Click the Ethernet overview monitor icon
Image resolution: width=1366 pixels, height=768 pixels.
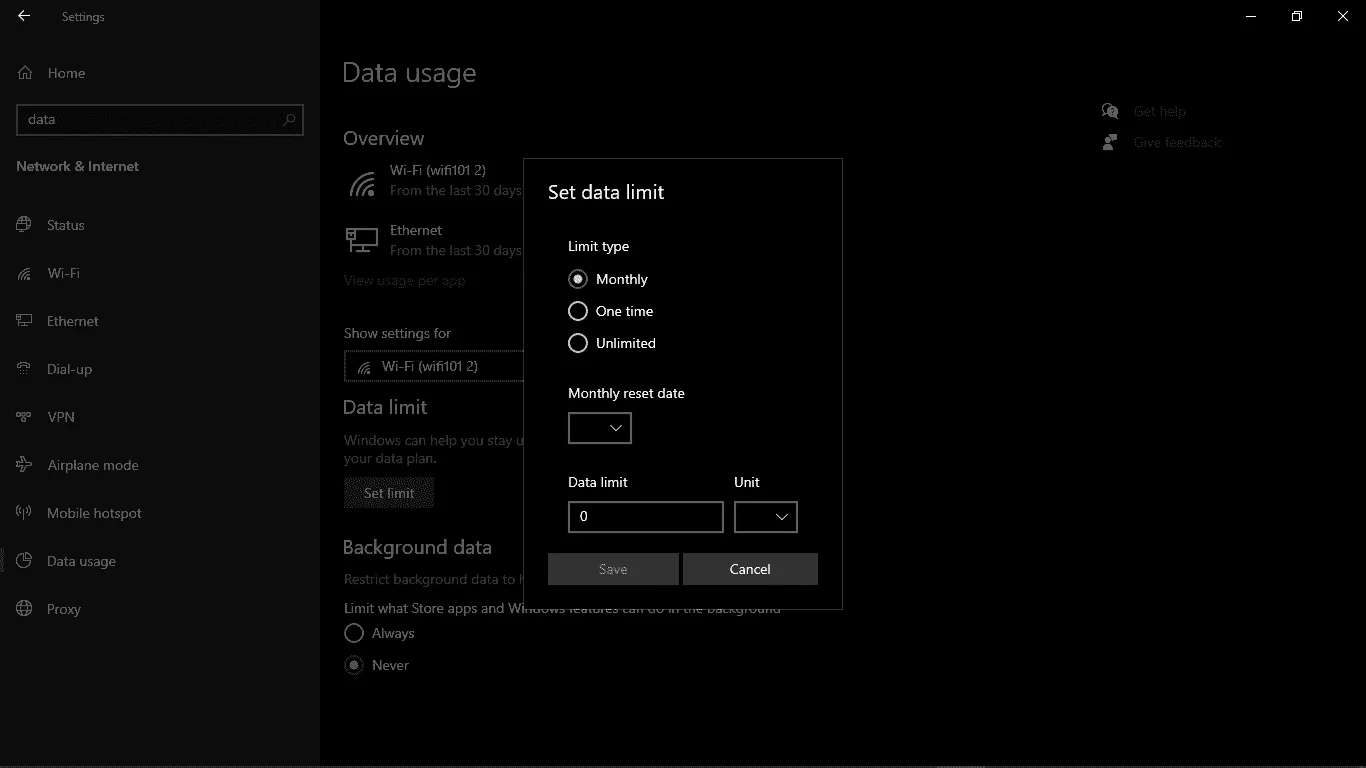point(362,240)
